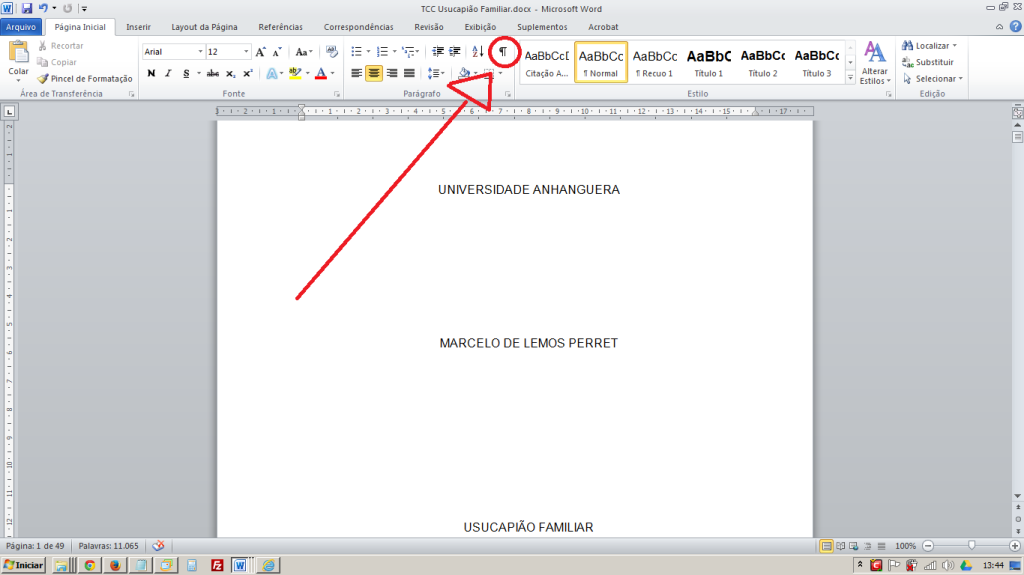Viewport: 1024px width, 575px height.
Task: Show paragraph marks with the pilcrow button
Action: coord(503,52)
